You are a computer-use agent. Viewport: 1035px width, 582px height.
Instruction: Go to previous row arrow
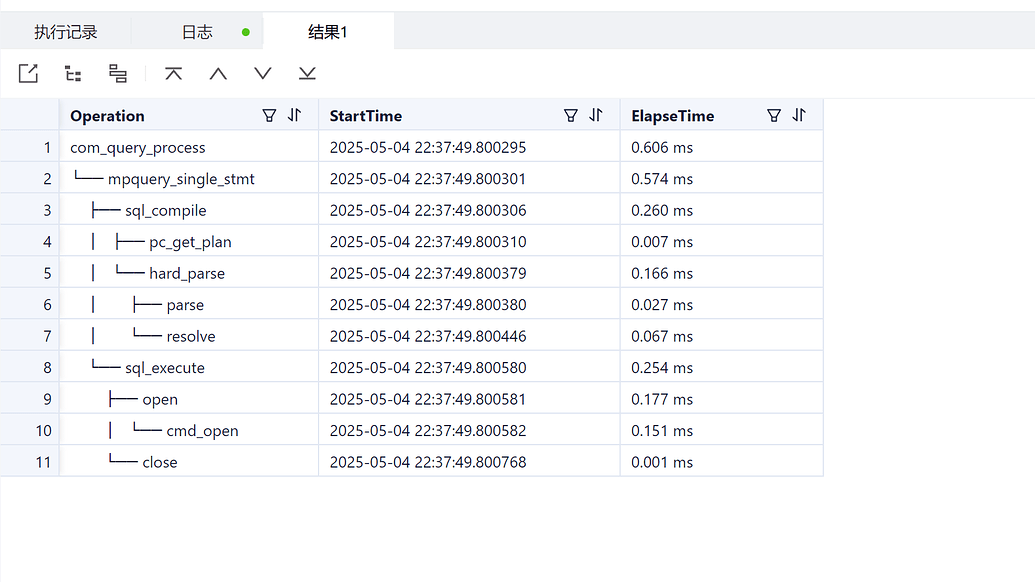(x=218, y=73)
